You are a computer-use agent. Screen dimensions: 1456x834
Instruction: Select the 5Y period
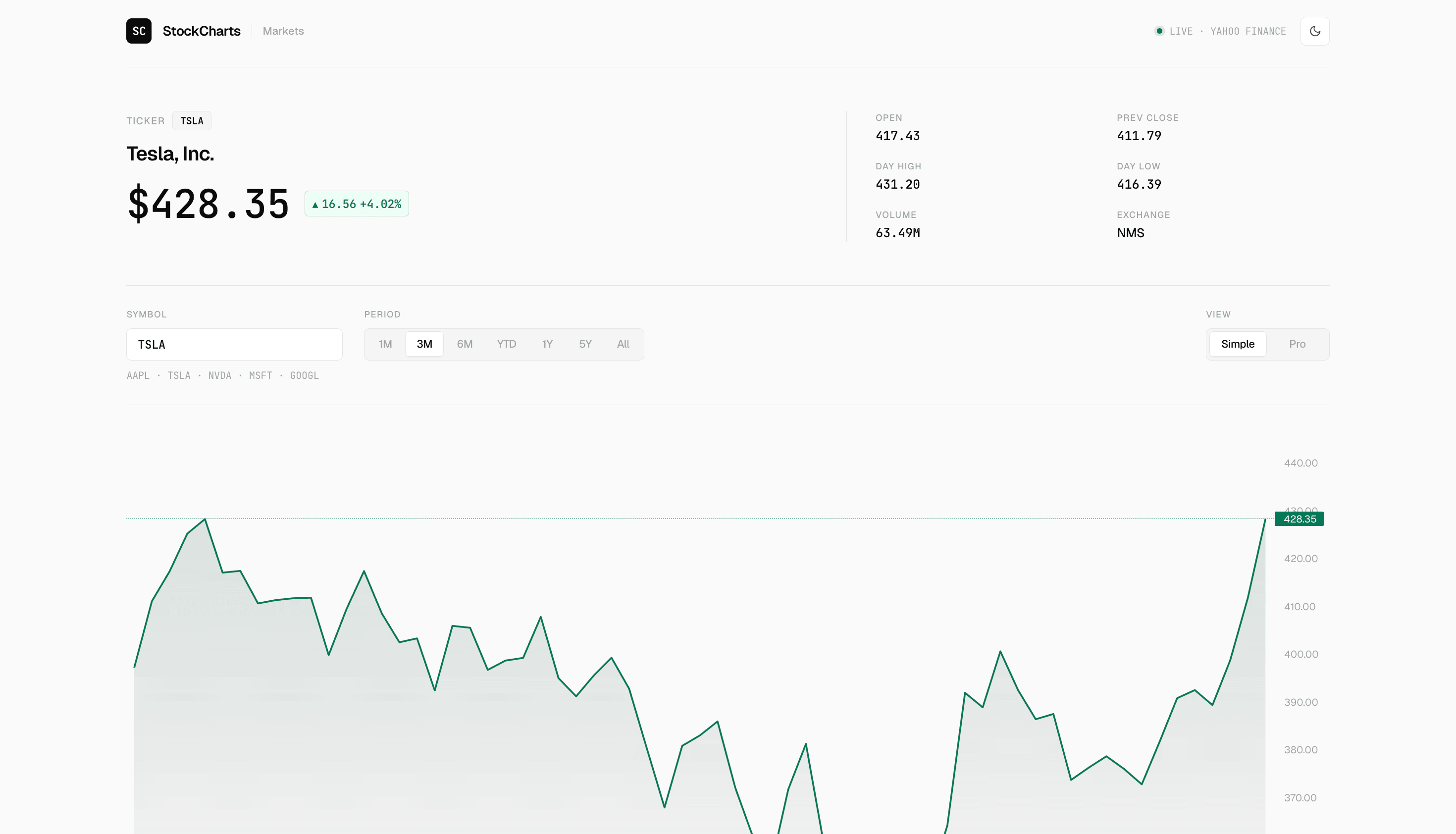(x=585, y=344)
